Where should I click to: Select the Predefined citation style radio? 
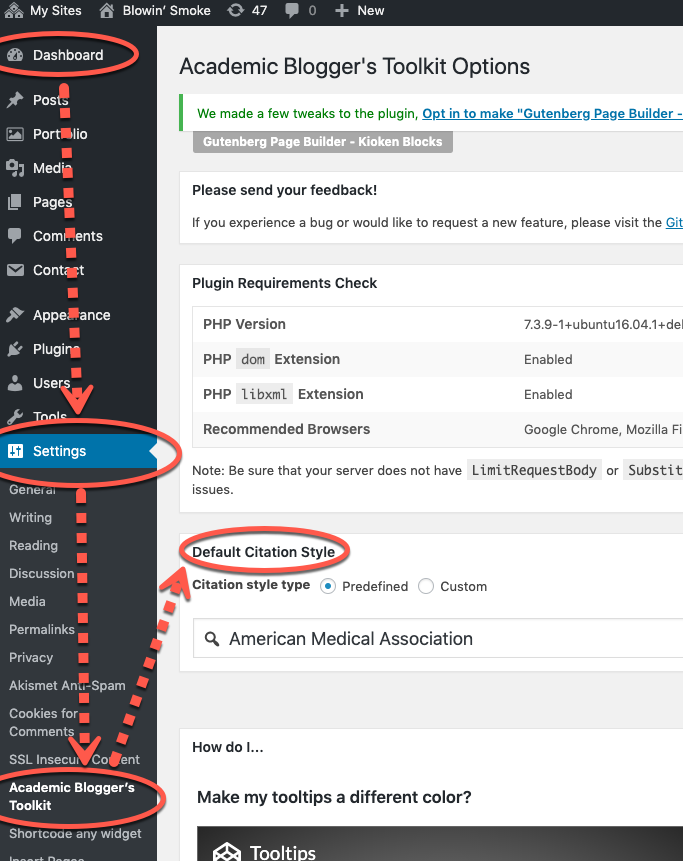(328, 587)
